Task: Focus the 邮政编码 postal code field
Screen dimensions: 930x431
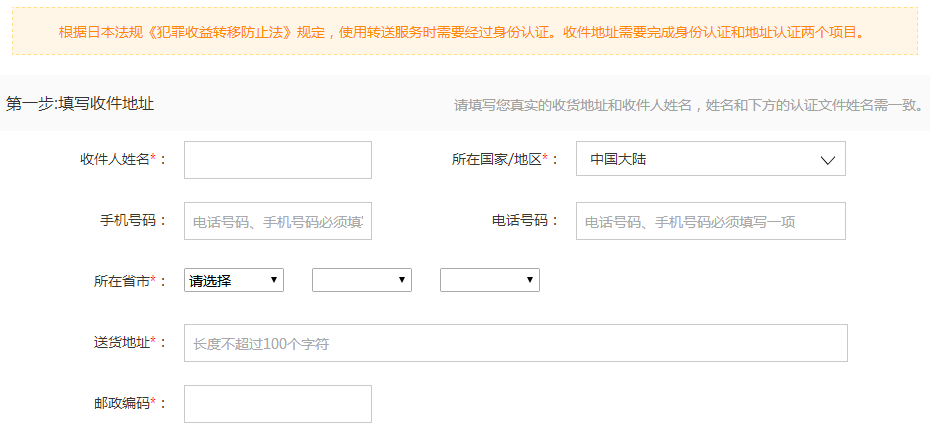Action: (x=278, y=404)
